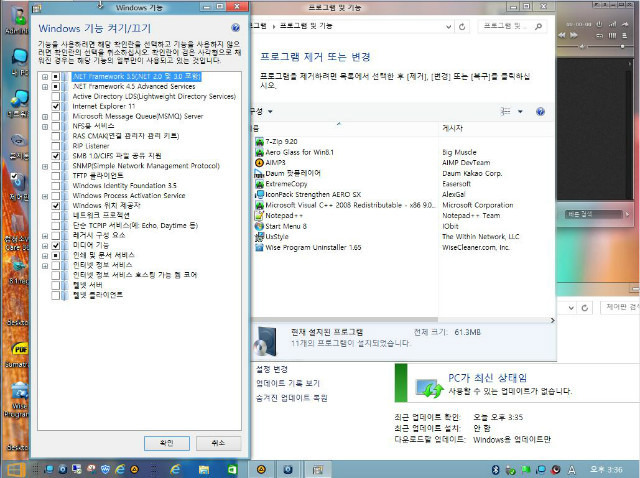Viewport: 640px width, 478px height.
Task: Toggle SMB 1.0/CIFS file sharing checkbox
Action: 56,156
